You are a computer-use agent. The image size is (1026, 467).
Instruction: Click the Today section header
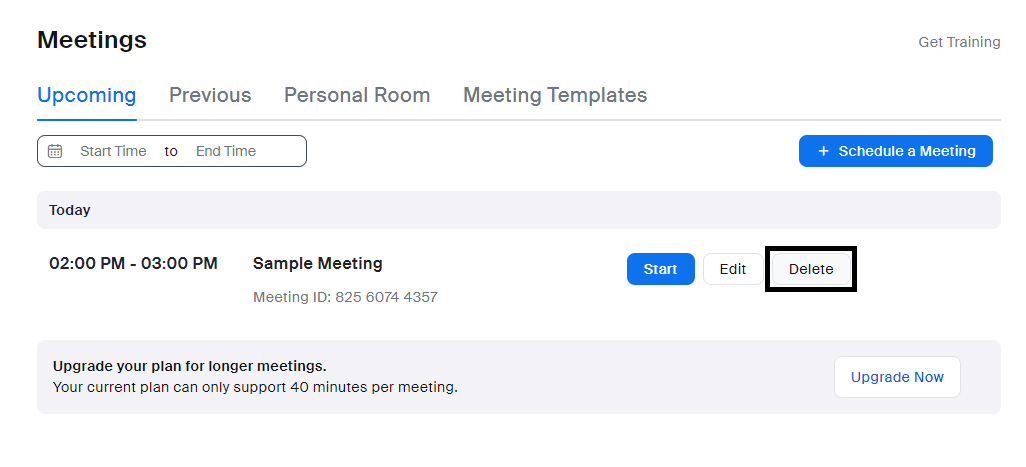[70, 210]
